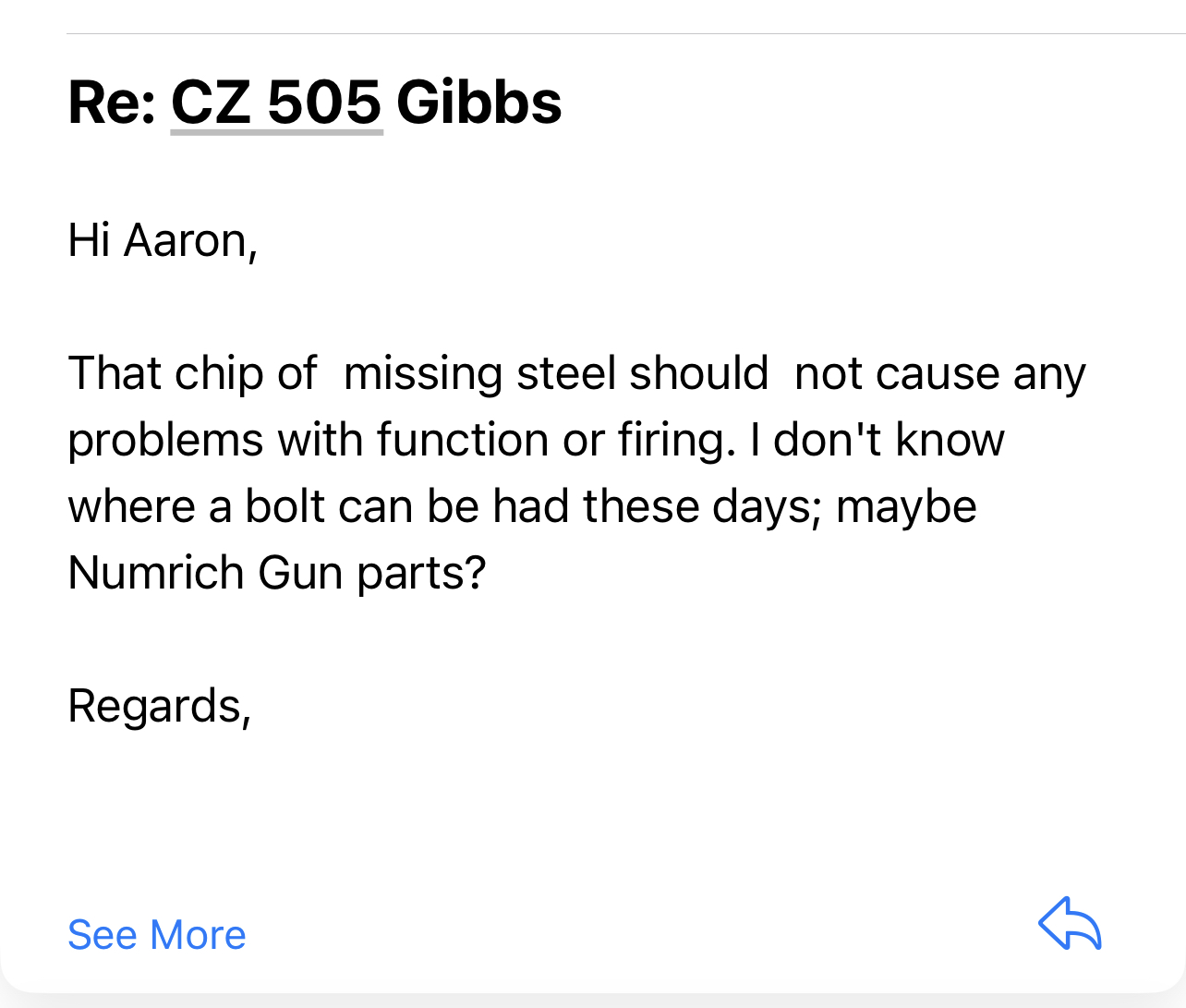Open the See More link
The image size is (1186, 1008).
click(157, 935)
